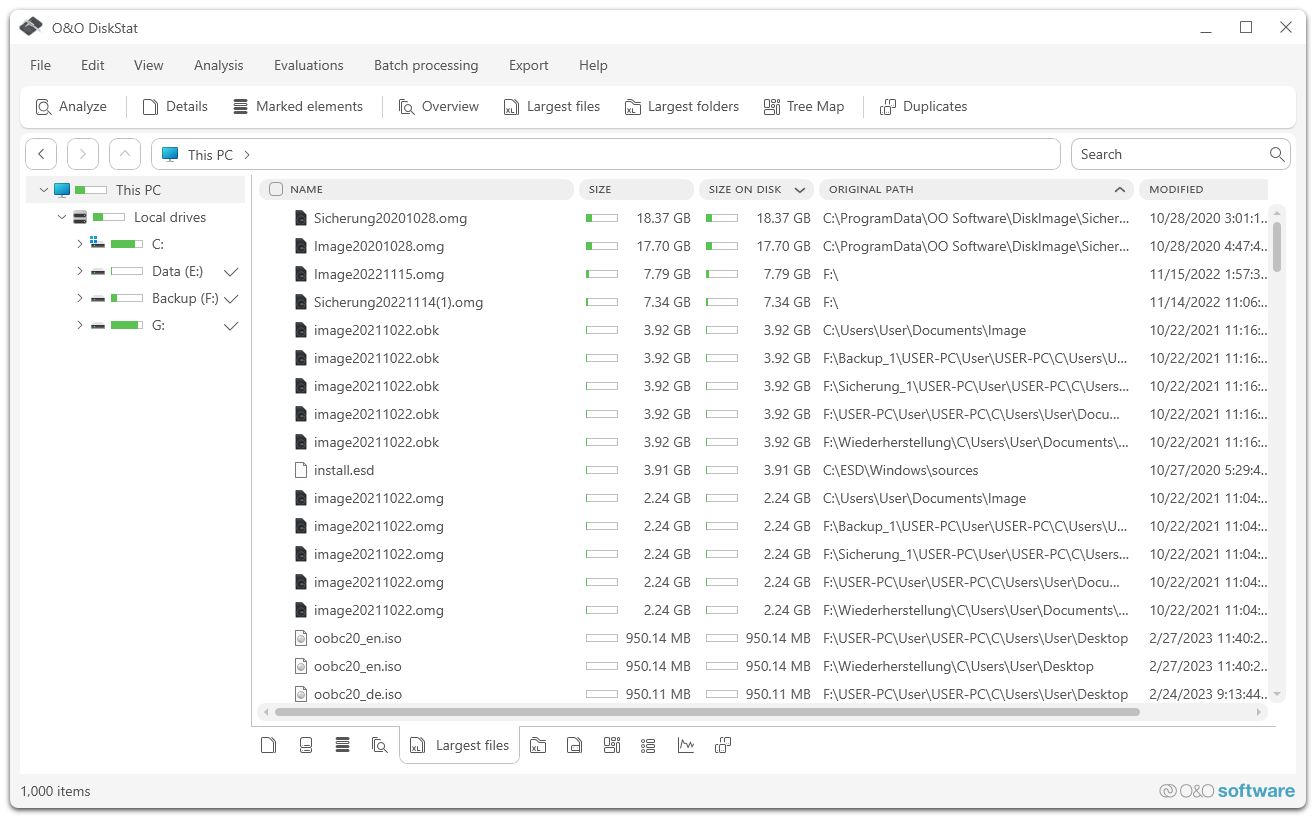
Task: Click the sort arrow in SIZE ON DISK header
Action: 800,189
